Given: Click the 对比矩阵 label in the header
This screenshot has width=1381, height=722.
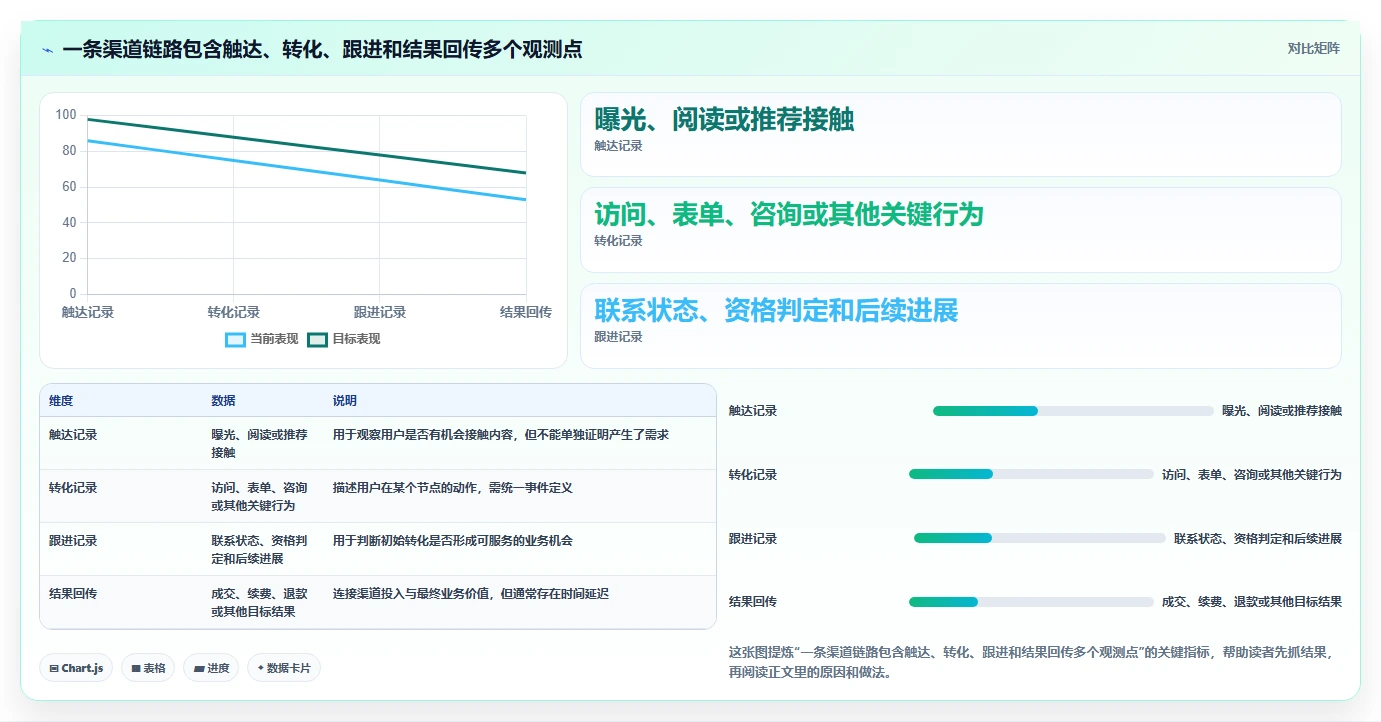Looking at the screenshot, I should (1313, 48).
